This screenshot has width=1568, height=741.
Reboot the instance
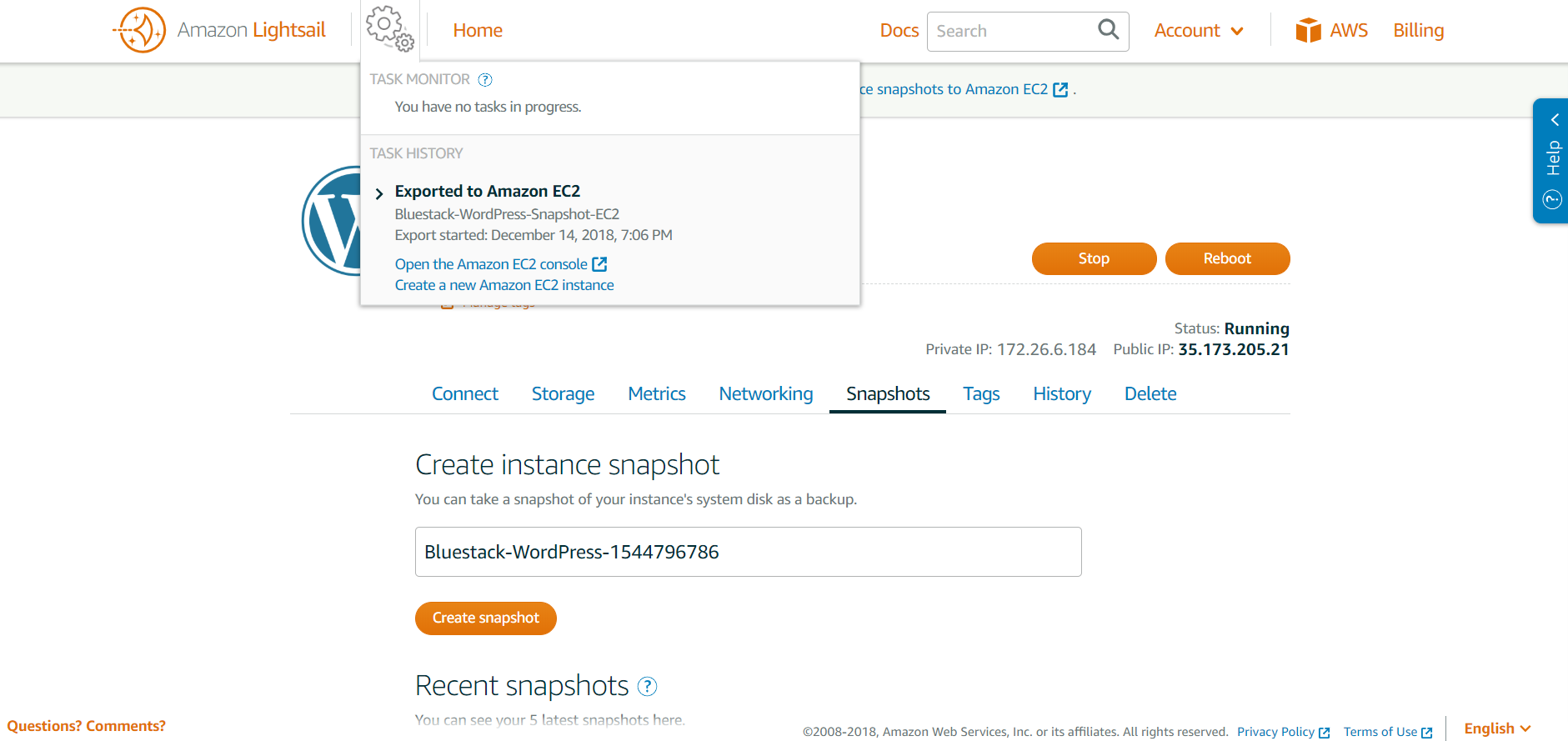pyautogui.click(x=1227, y=258)
